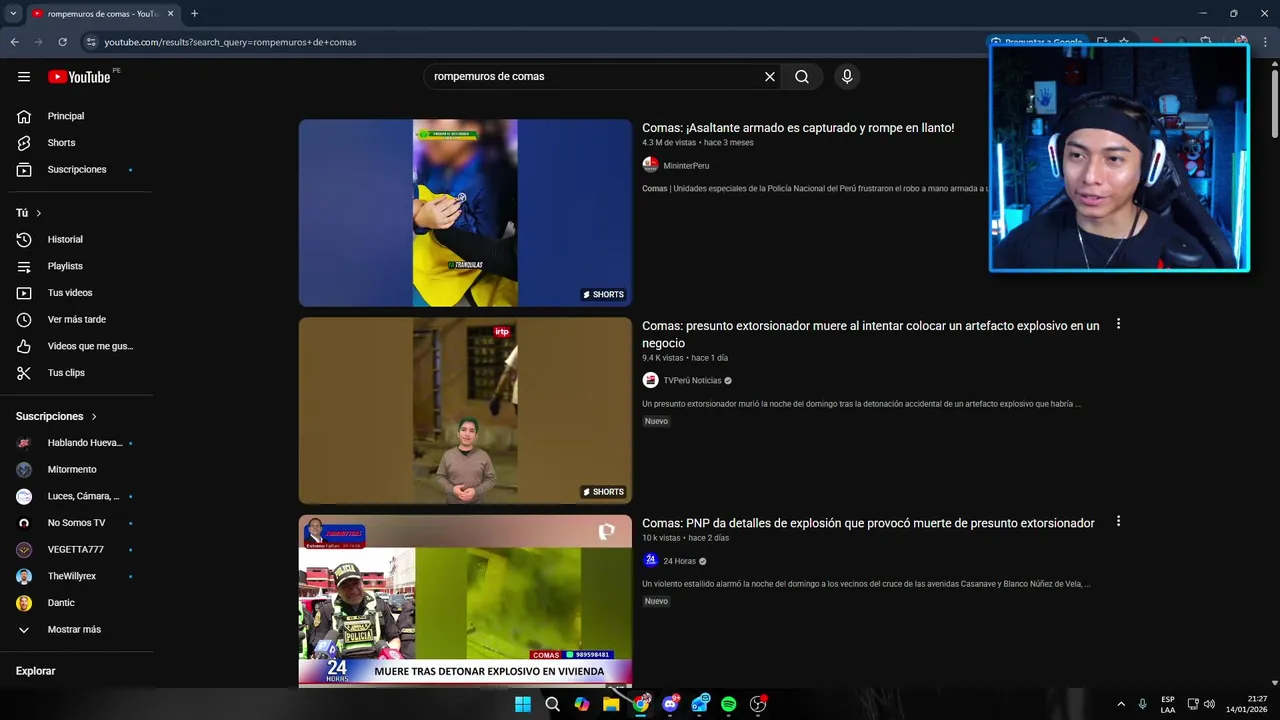Image resolution: width=1280 pixels, height=720 pixels.
Task: Open Ver más tarde list
Action: point(76,320)
